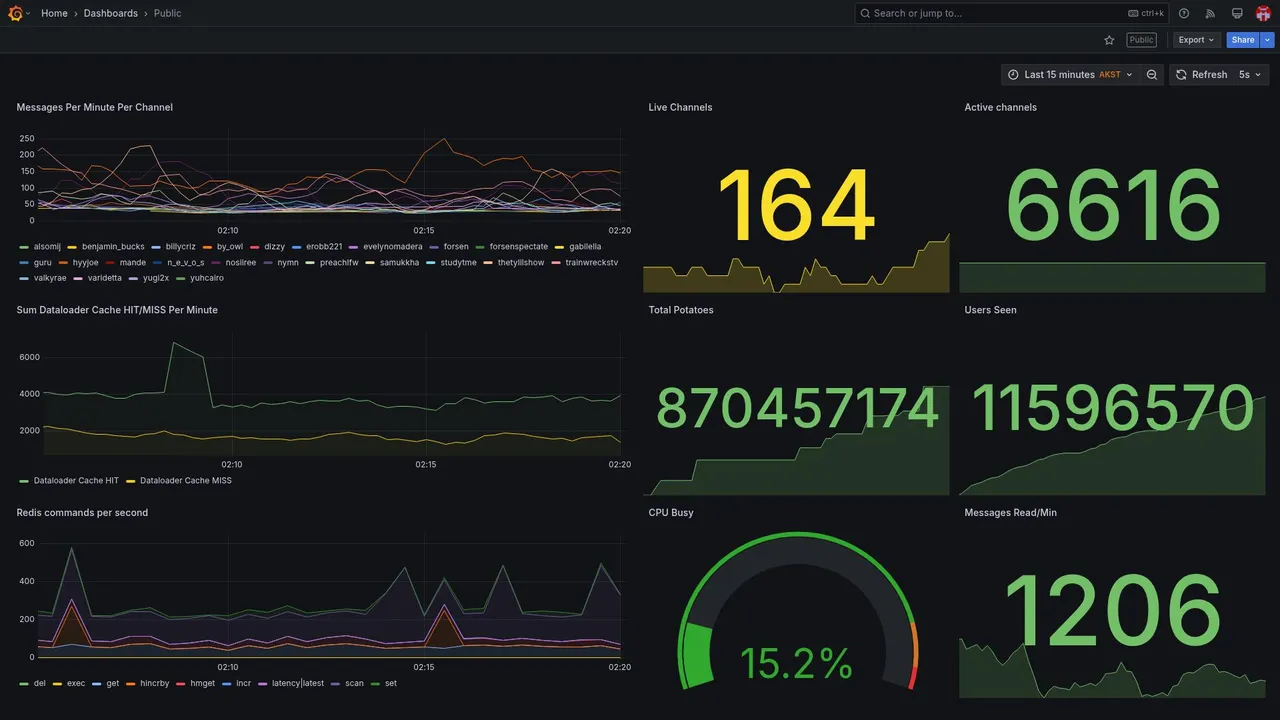1280x720 pixels.
Task: Open the Grafana logo menu
Action: [x=15, y=13]
